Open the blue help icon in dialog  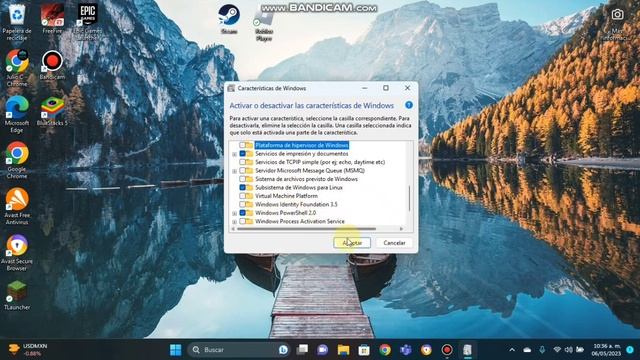(409, 105)
